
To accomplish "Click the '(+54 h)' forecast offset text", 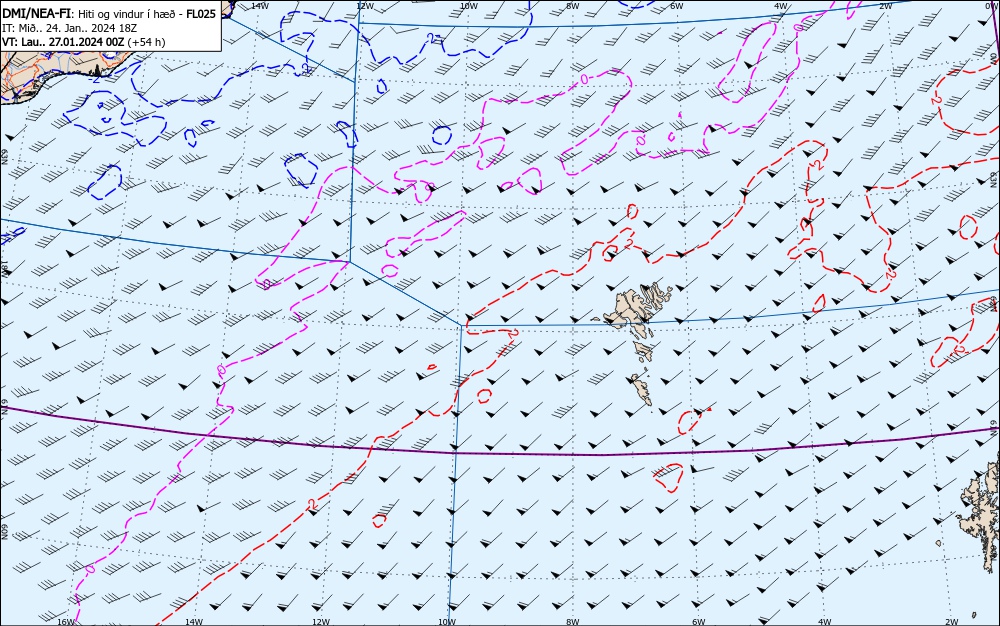I will (x=146, y=42).
